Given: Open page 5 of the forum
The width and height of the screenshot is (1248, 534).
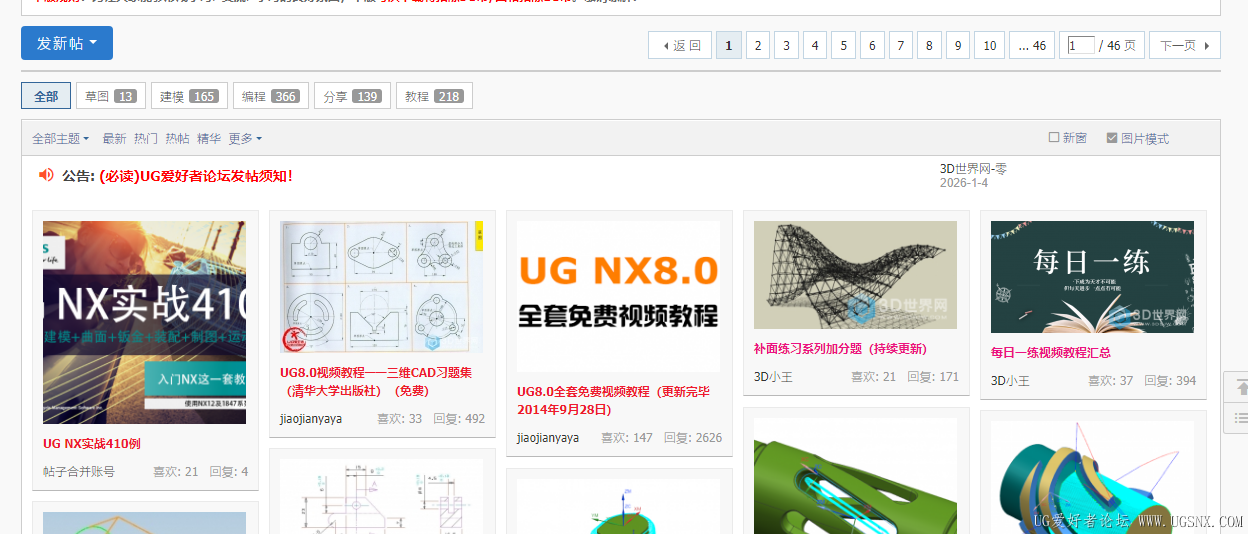Looking at the screenshot, I should (844, 45).
